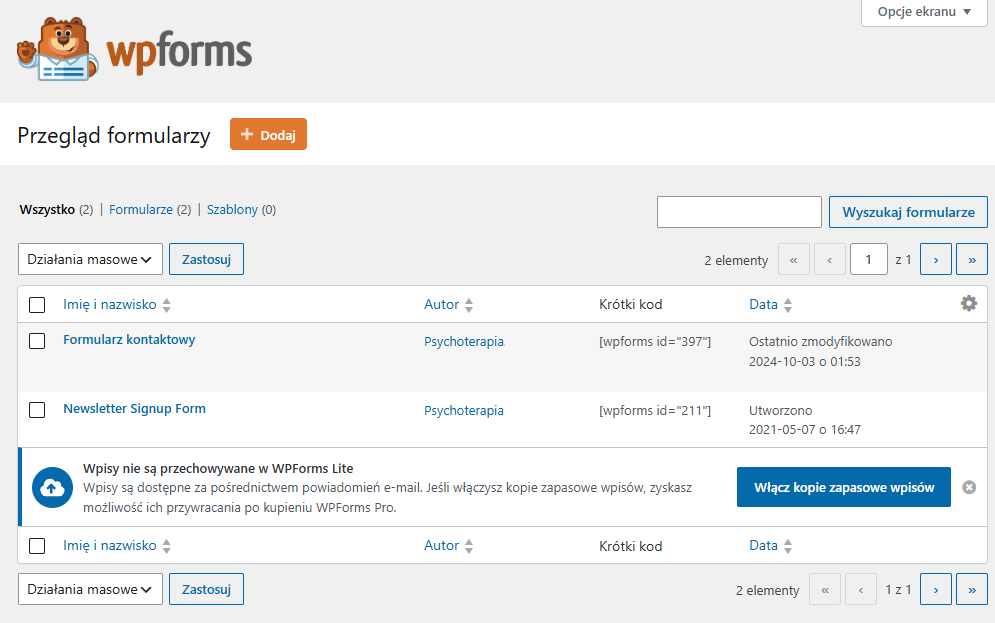This screenshot has width=995, height=623.
Task: Click Krótki kod footer column label
Action: click(631, 546)
